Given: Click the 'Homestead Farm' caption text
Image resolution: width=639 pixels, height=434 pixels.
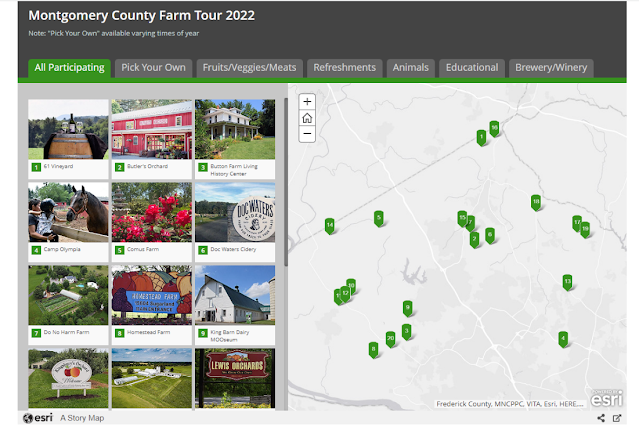Looking at the screenshot, I should pos(148,332).
